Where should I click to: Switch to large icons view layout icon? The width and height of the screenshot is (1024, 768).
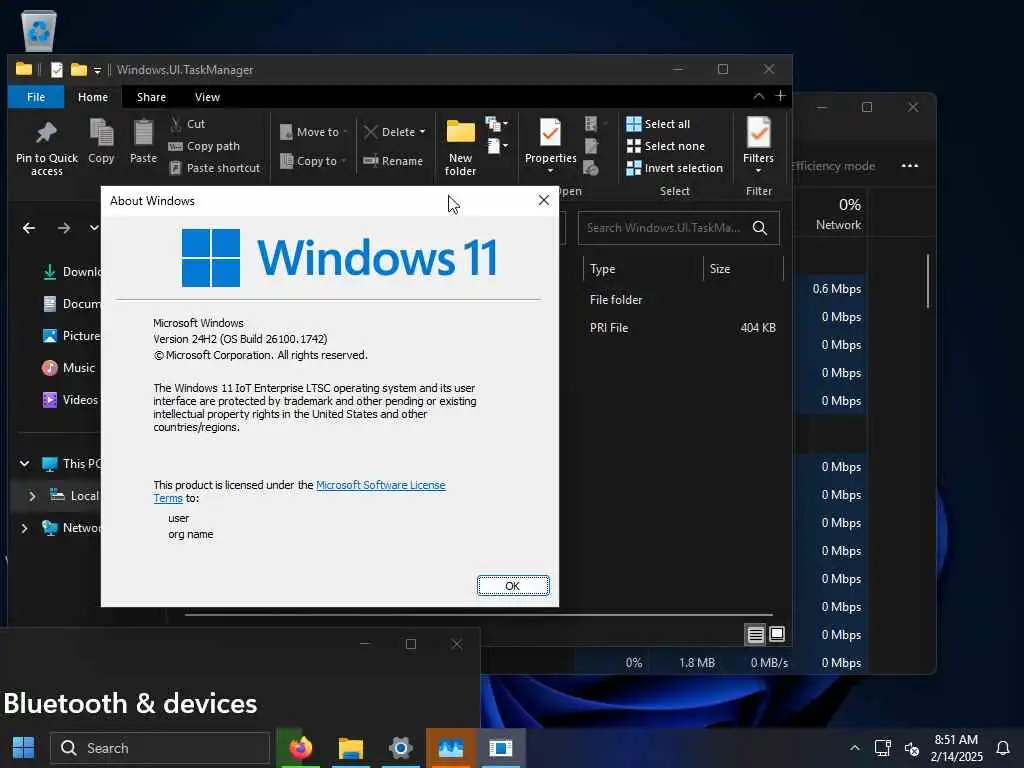pyautogui.click(x=776, y=633)
